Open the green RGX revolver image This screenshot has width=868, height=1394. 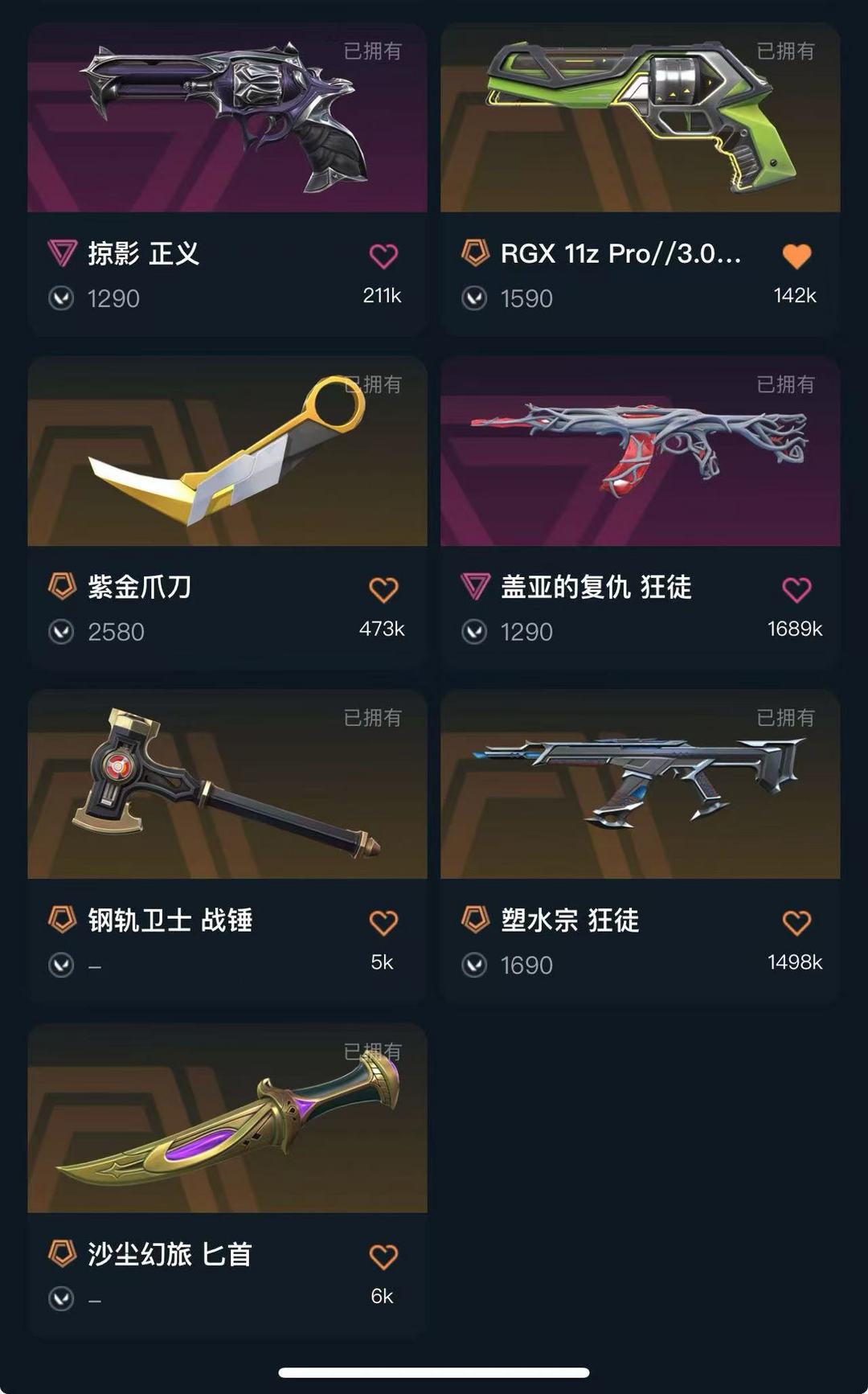point(641,118)
